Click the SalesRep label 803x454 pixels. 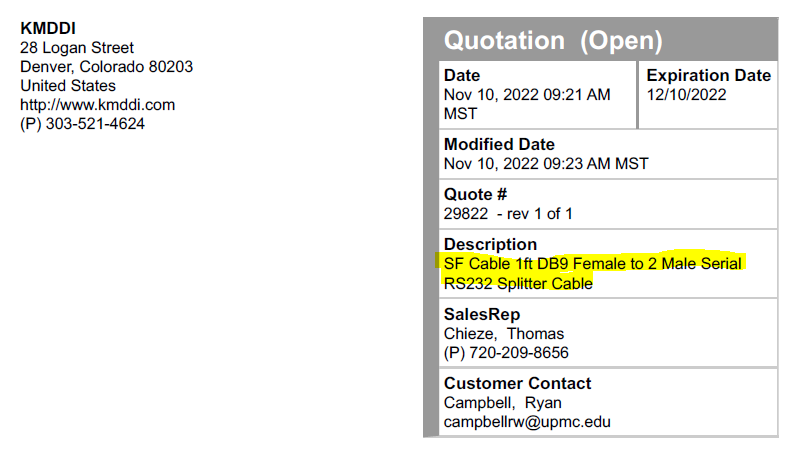click(x=482, y=314)
